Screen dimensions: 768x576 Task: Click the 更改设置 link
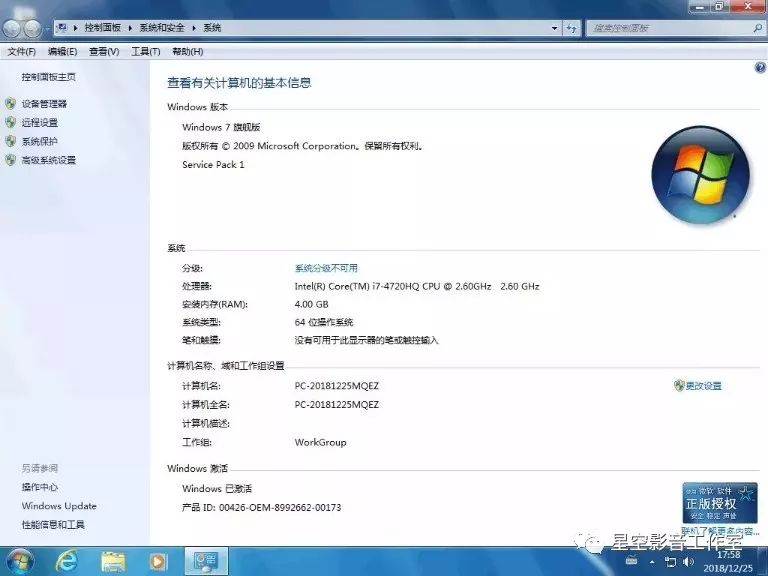click(x=703, y=385)
